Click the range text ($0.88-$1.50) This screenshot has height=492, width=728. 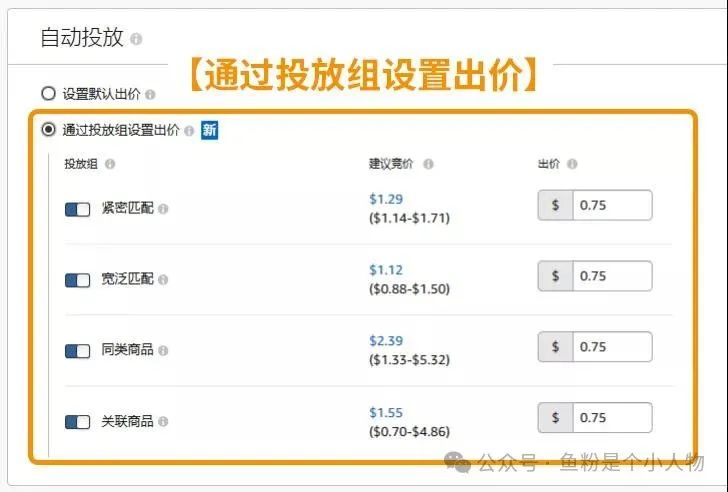410,289
